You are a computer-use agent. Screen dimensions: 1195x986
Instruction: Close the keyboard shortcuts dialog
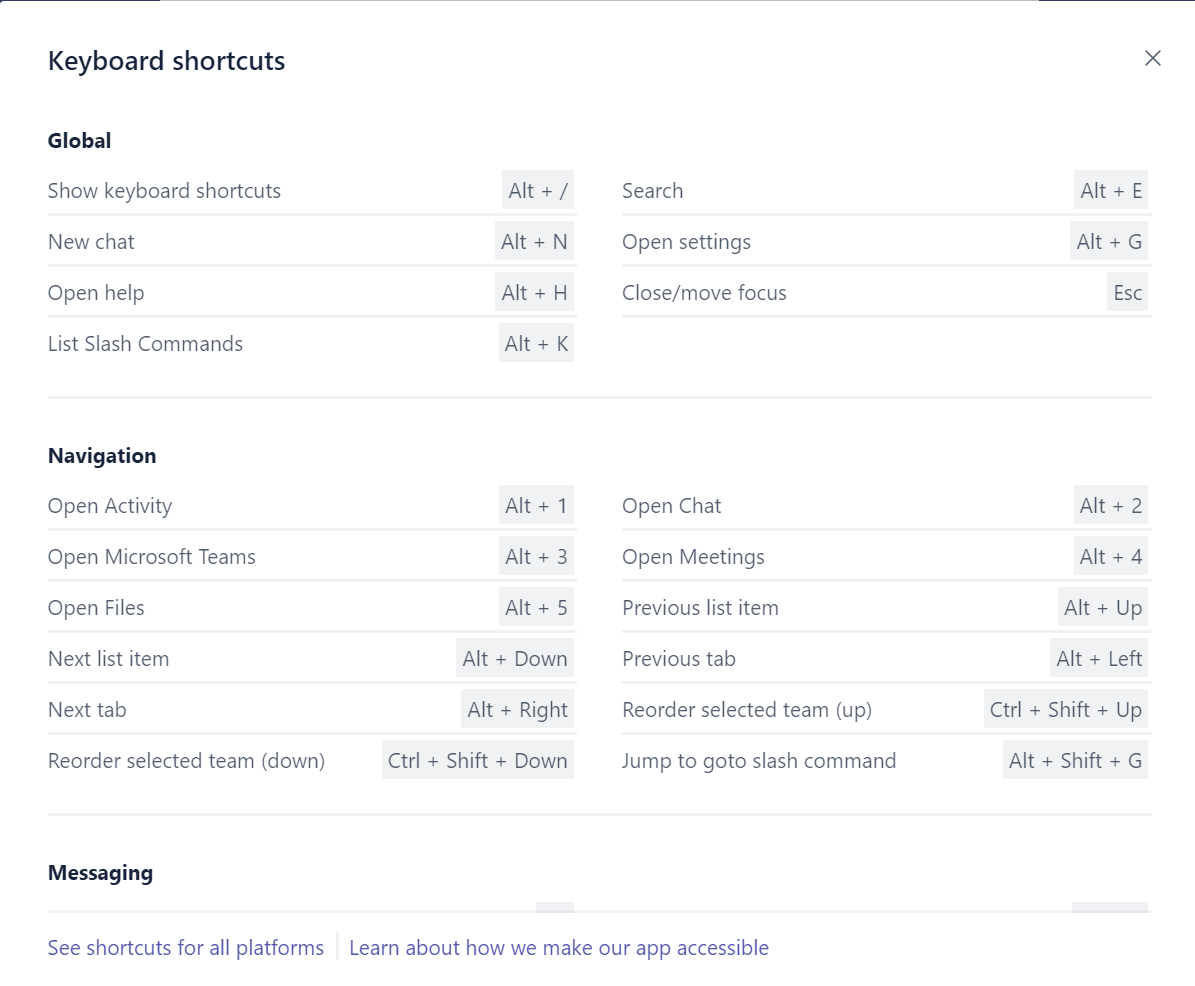point(1153,58)
